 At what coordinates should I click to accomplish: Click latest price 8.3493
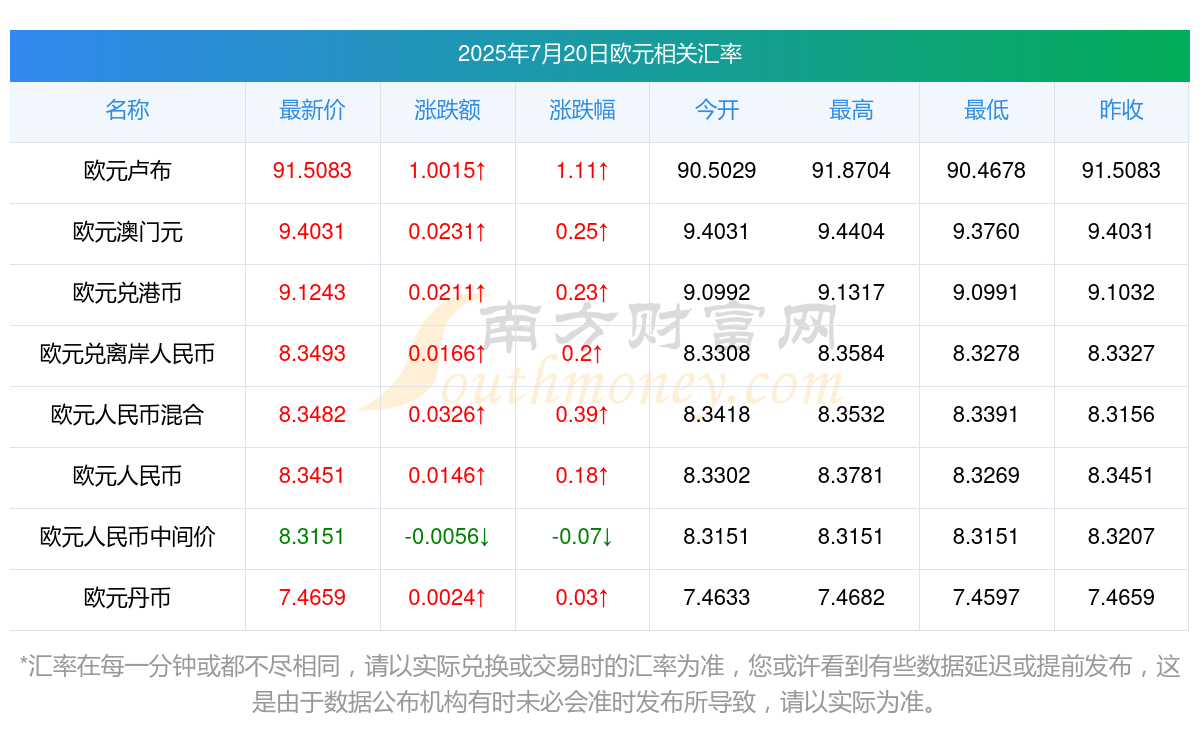[312, 354]
